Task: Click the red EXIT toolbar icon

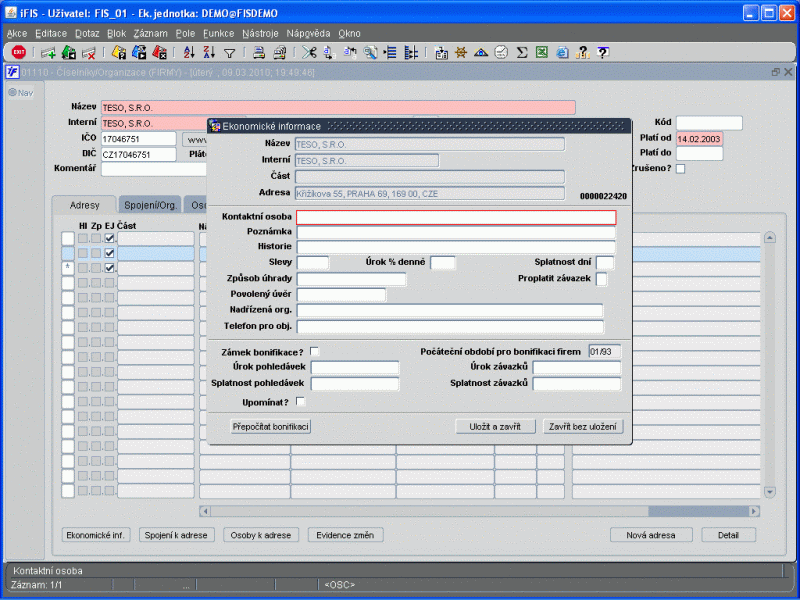Action: point(18,53)
